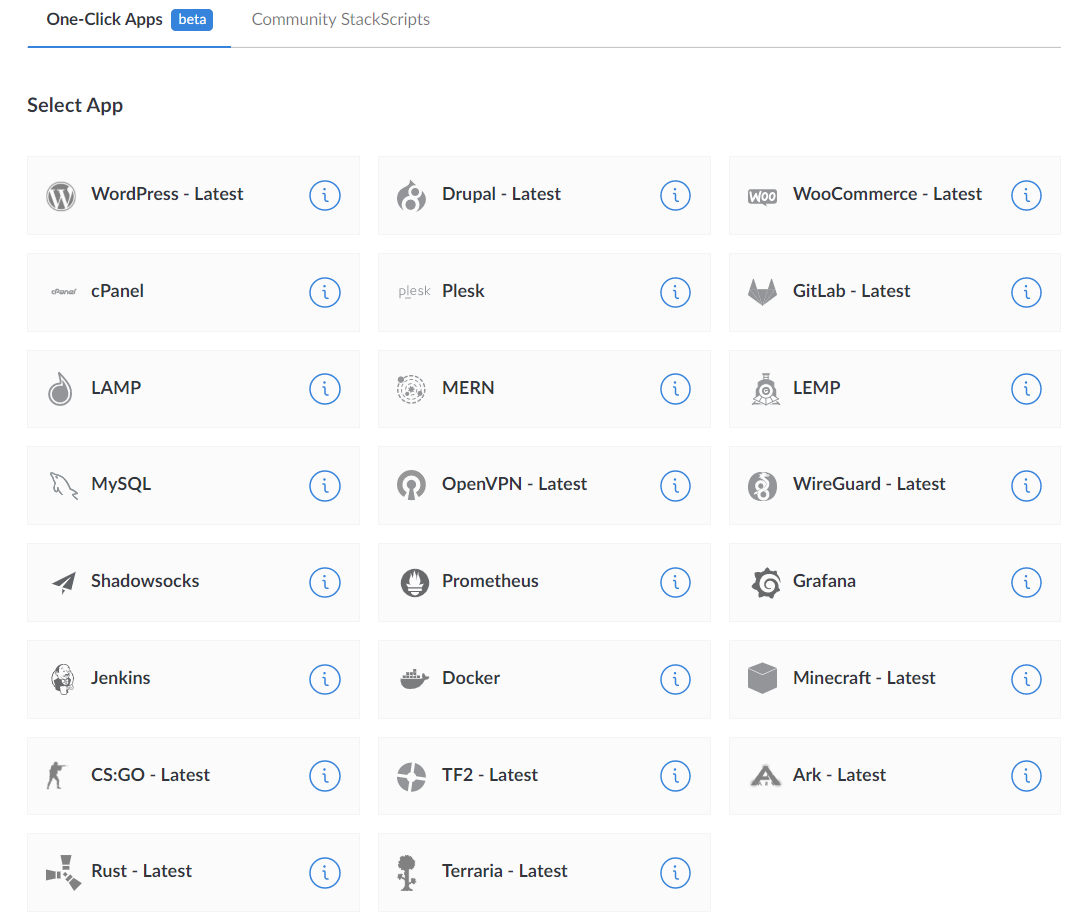This screenshot has width=1086, height=917.
Task: Select the One-Click Apps tab
Action: click(104, 20)
